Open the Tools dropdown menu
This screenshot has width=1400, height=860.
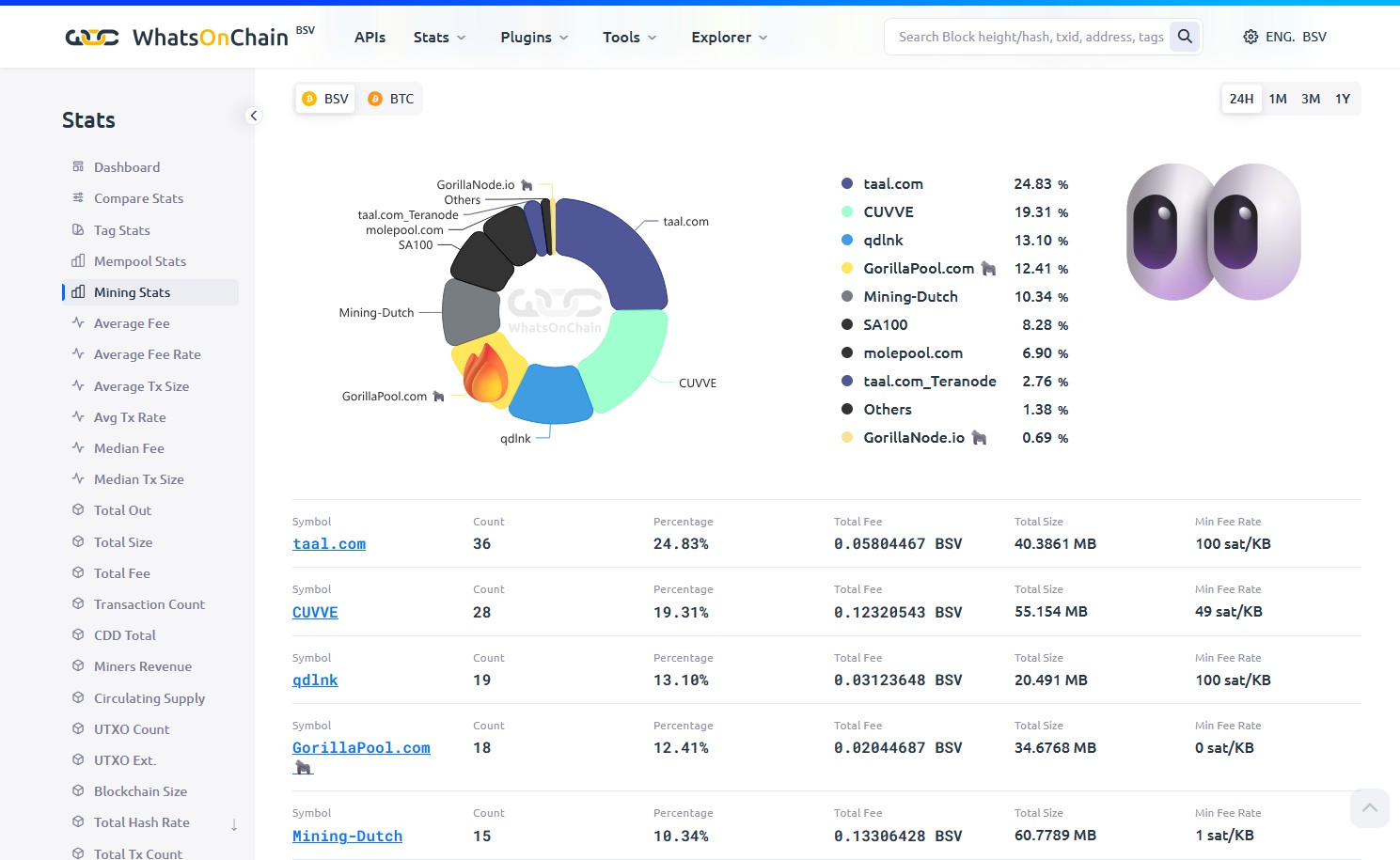629,37
